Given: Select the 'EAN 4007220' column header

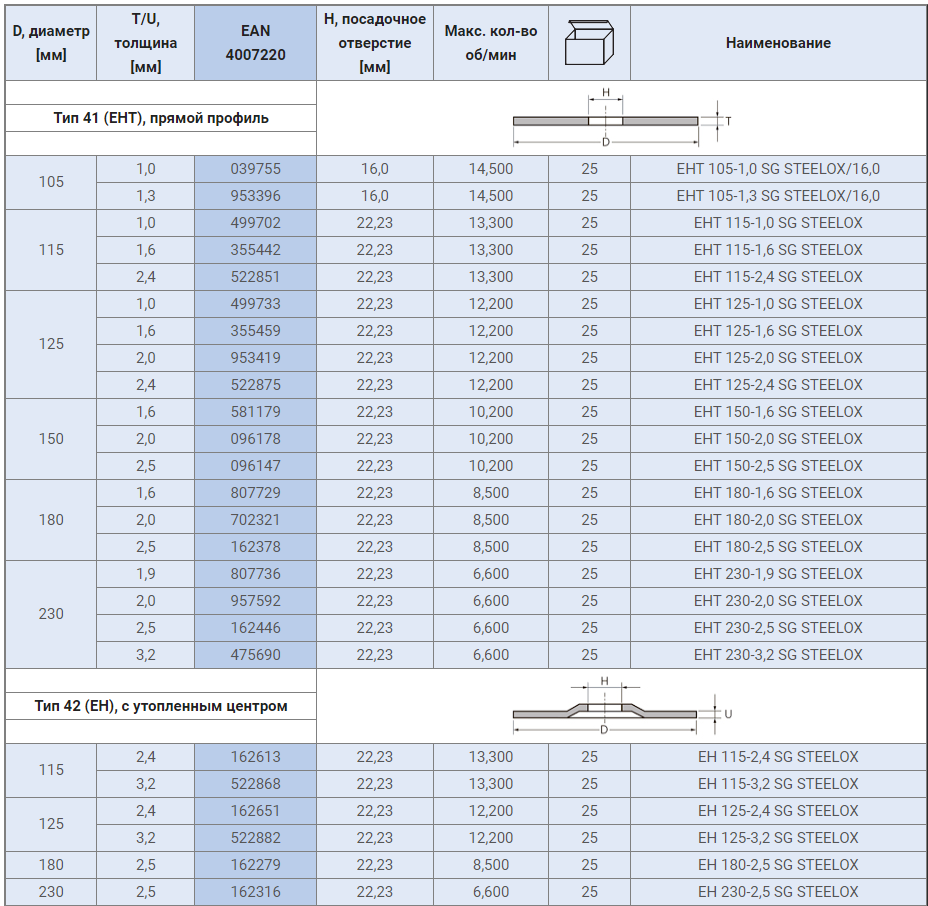Looking at the screenshot, I should [x=255, y=44].
